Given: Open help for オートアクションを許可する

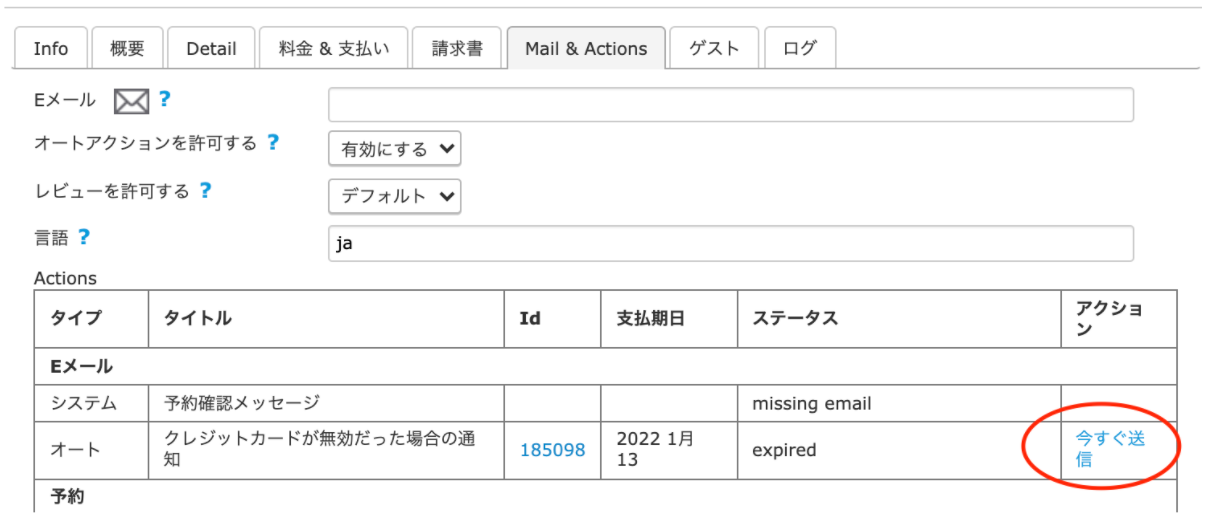Looking at the screenshot, I should 272,143.
